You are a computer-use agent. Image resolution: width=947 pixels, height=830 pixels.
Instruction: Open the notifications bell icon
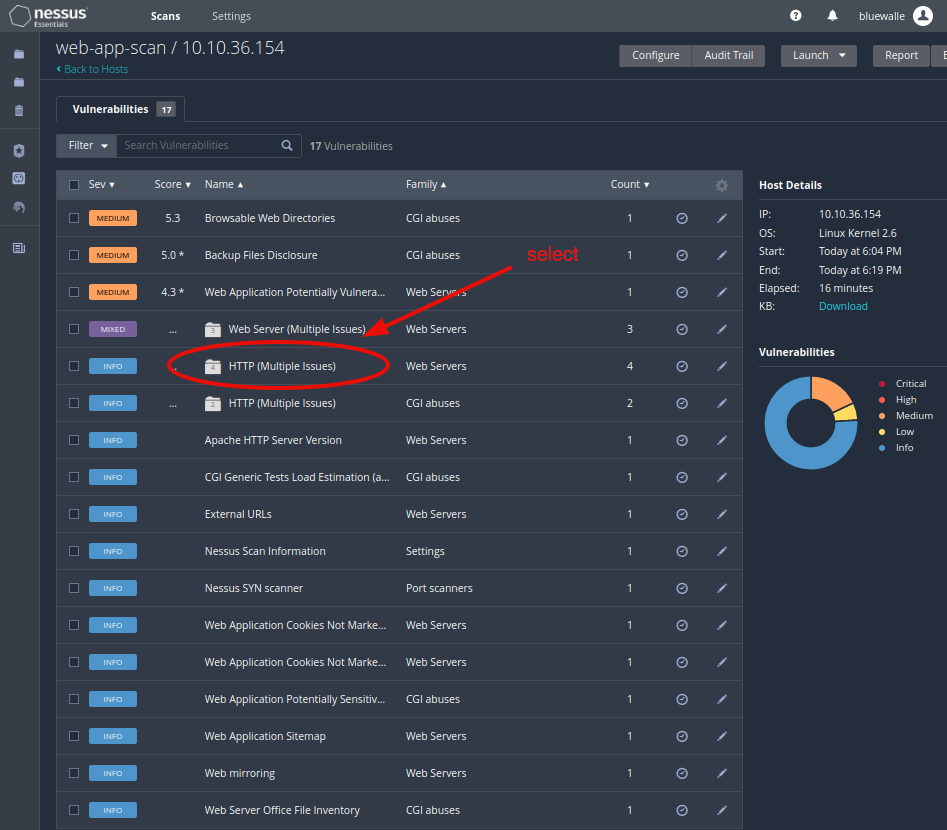coord(832,15)
